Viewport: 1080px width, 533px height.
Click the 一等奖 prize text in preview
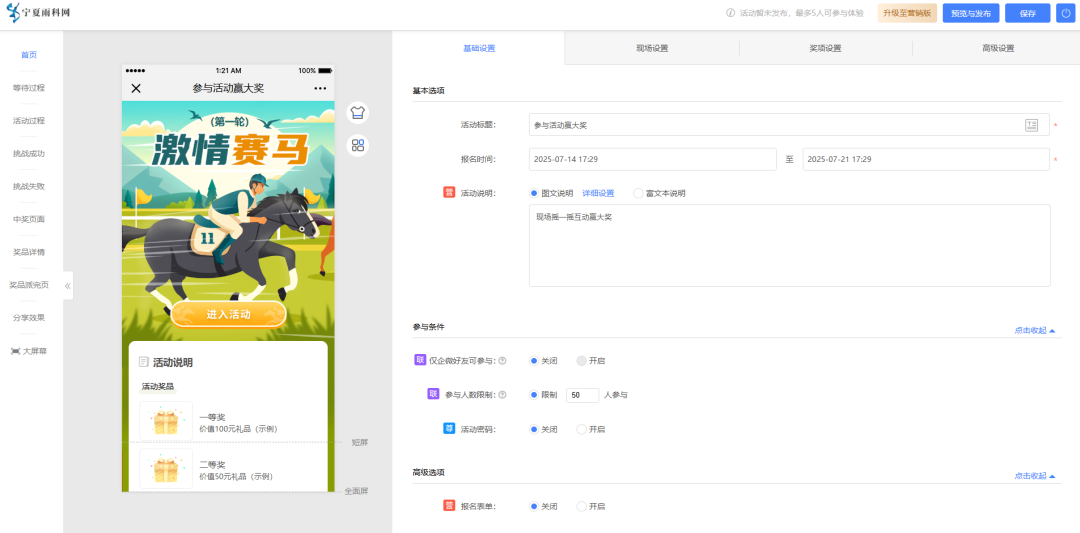(211, 417)
